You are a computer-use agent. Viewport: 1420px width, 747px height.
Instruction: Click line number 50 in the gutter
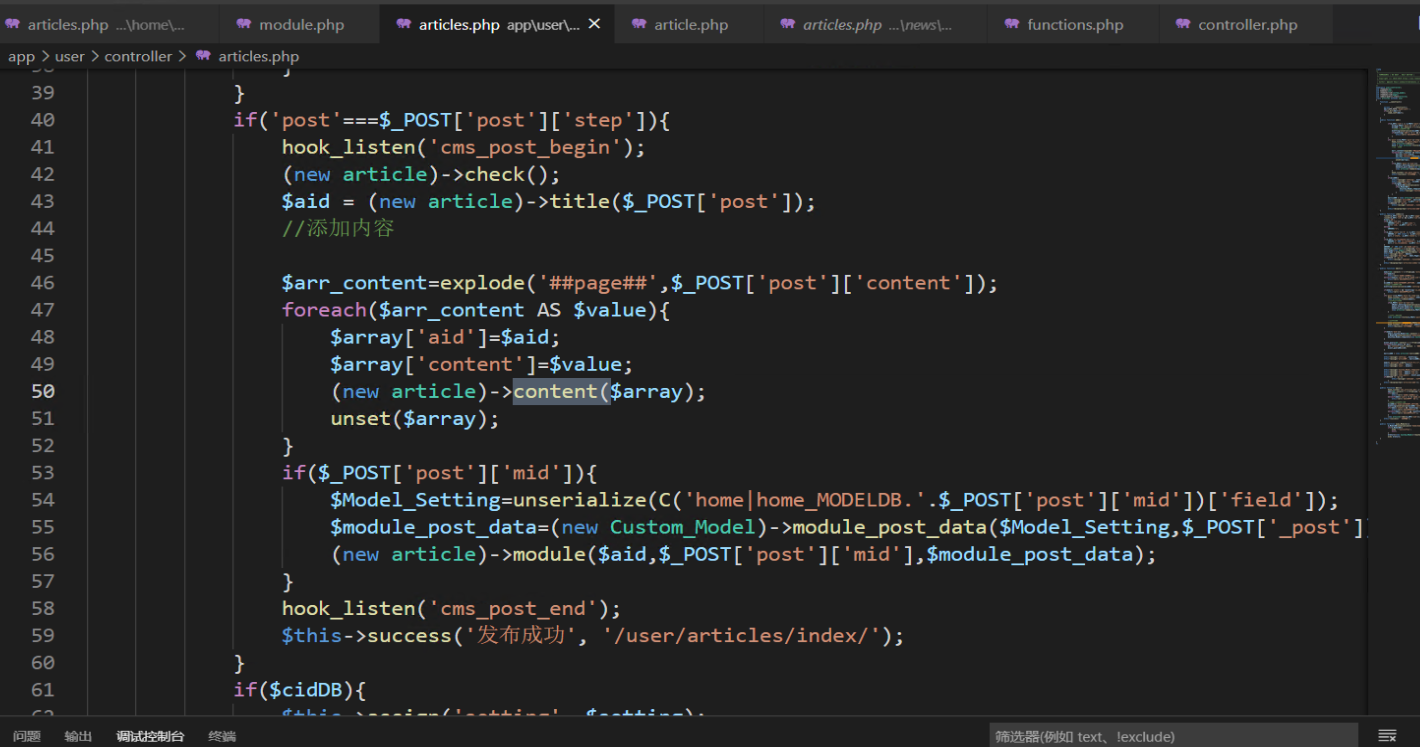click(43, 391)
